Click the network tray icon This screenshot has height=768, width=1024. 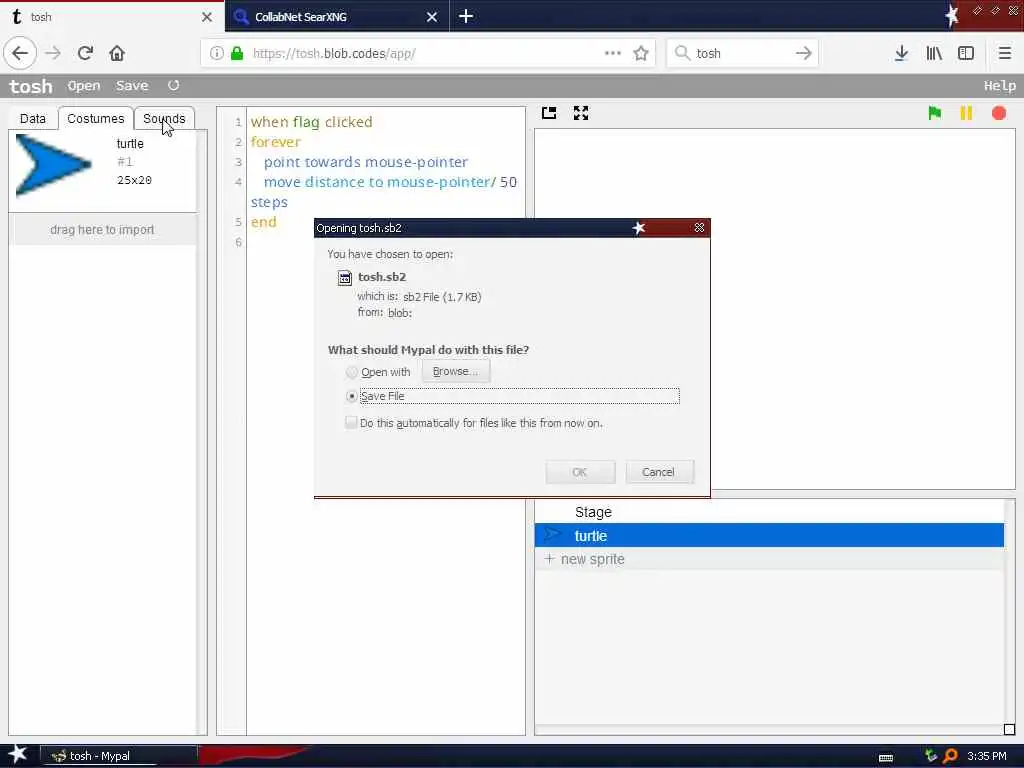pyautogui.click(x=931, y=756)
